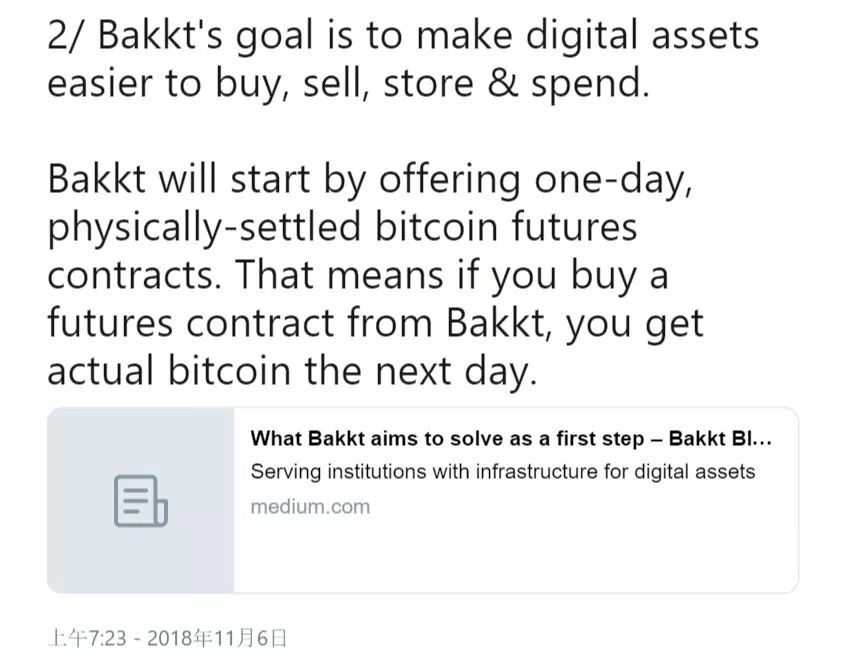This screenshot has height=660, width=855.
Task: Click the article document icon in link card
Action: click(141, 501)
